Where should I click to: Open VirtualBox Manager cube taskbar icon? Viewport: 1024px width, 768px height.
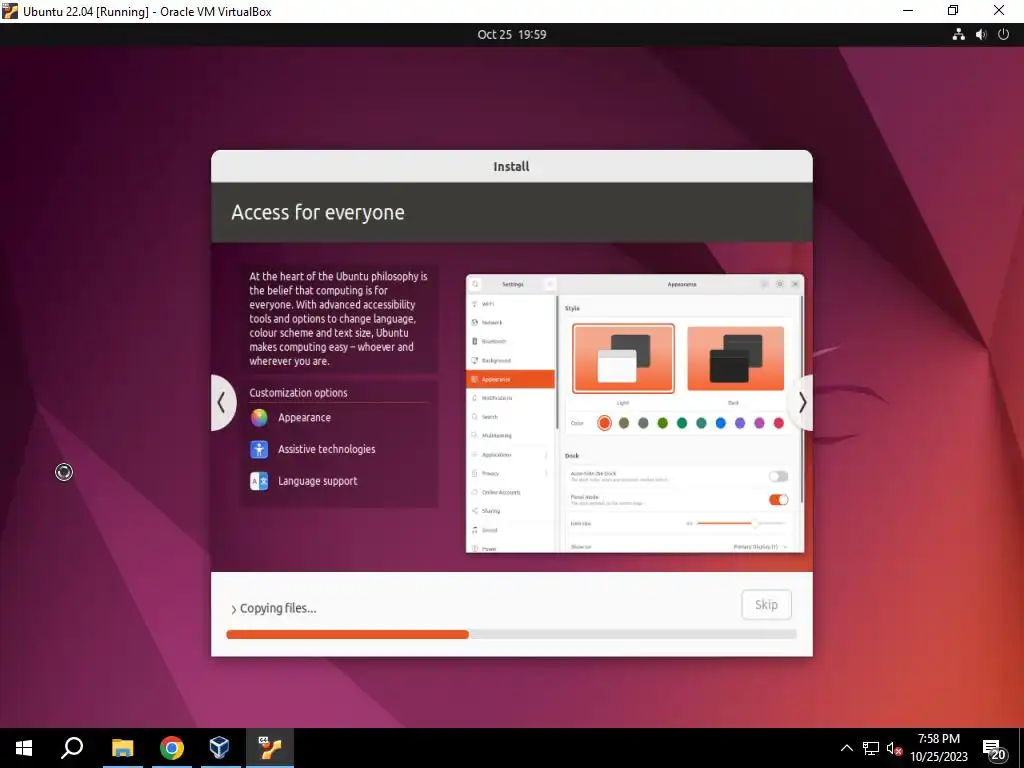coord(220,748)
